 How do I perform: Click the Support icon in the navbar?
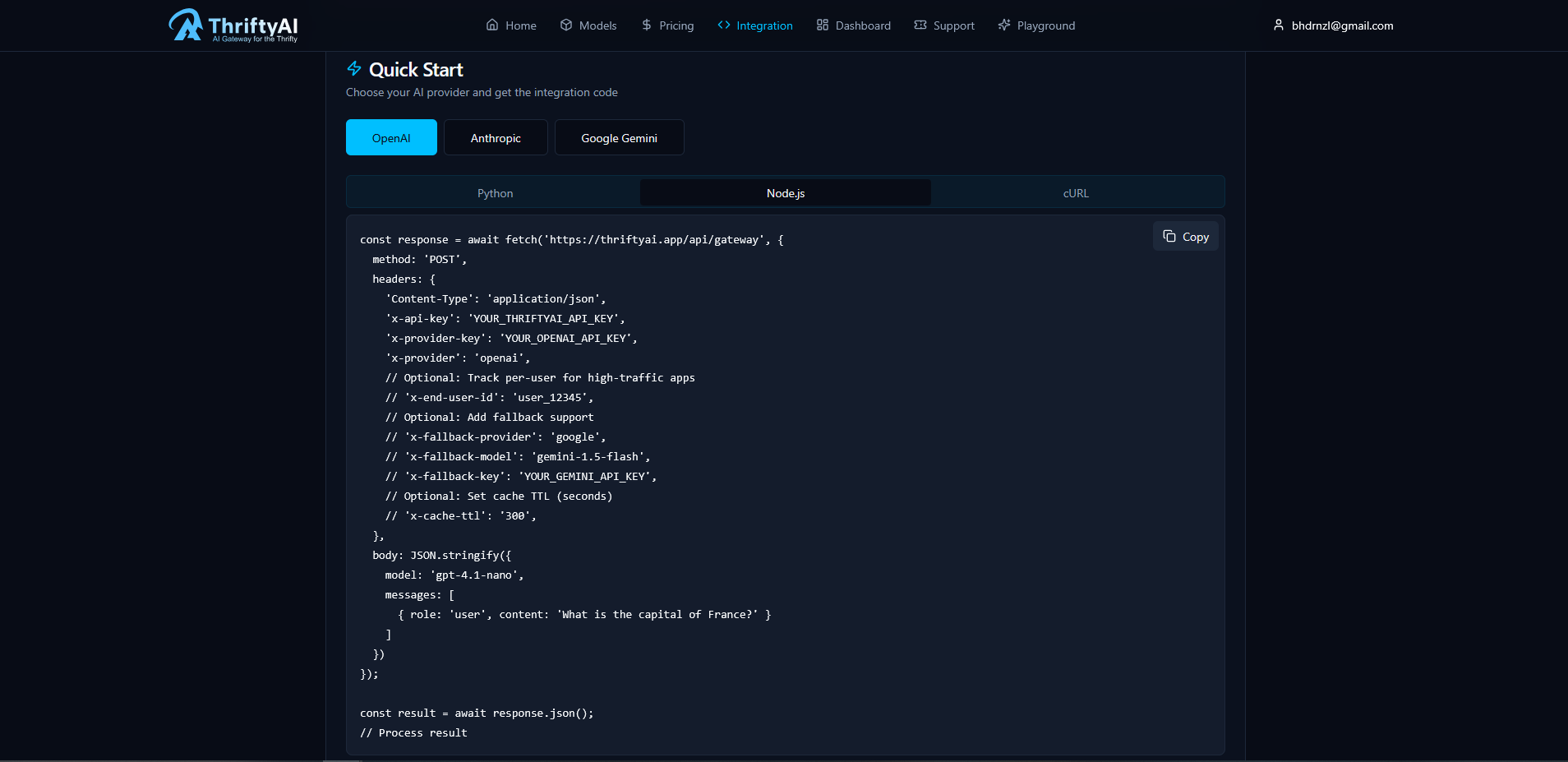[921, 25]
